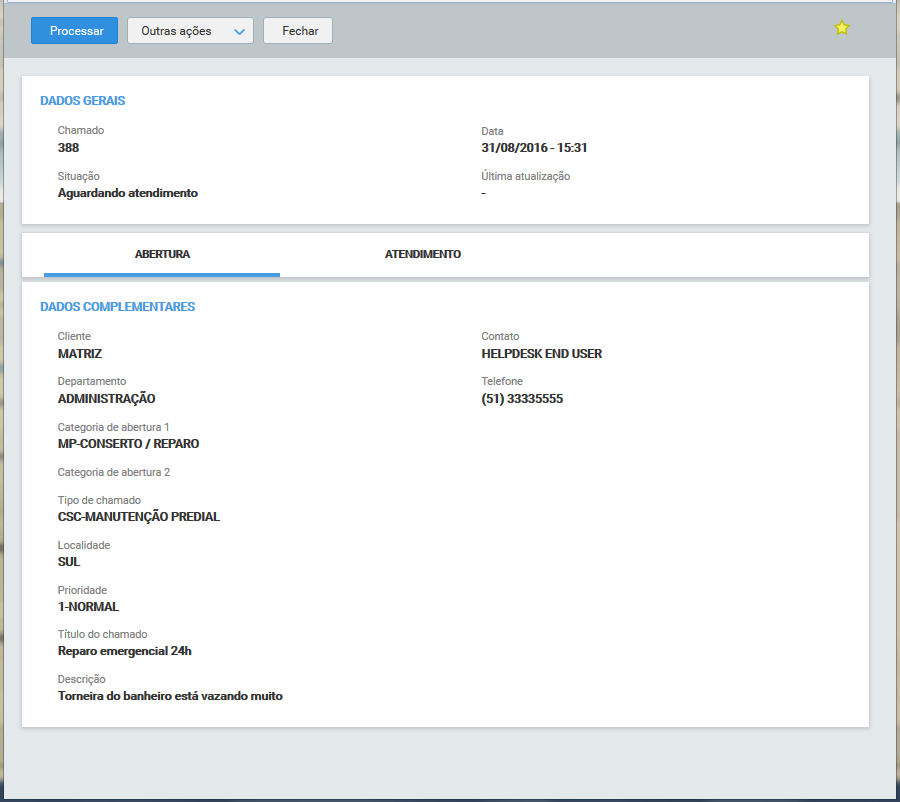Click ticket type CSC-MANUTENÇÃO PREDIAL
The image size is (900, 802).
tap(139, 517)
